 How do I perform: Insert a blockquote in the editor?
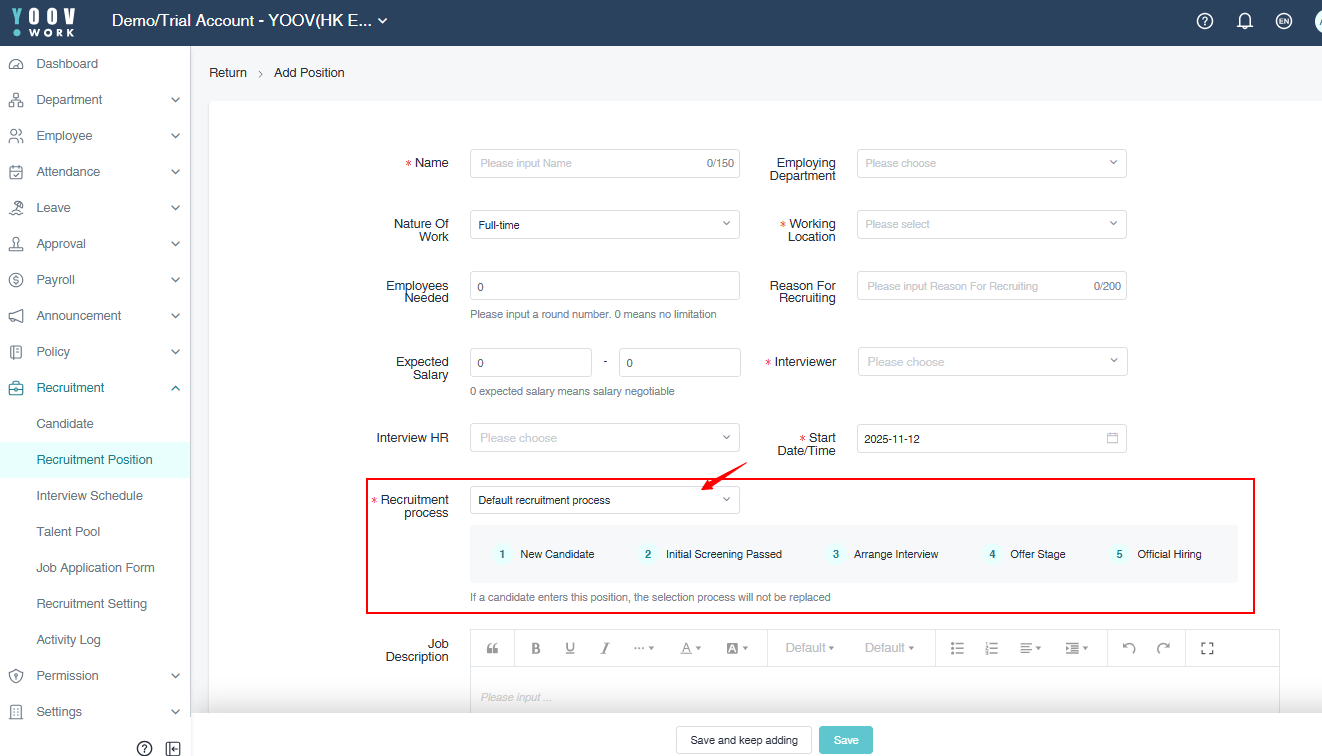point(492,648)
